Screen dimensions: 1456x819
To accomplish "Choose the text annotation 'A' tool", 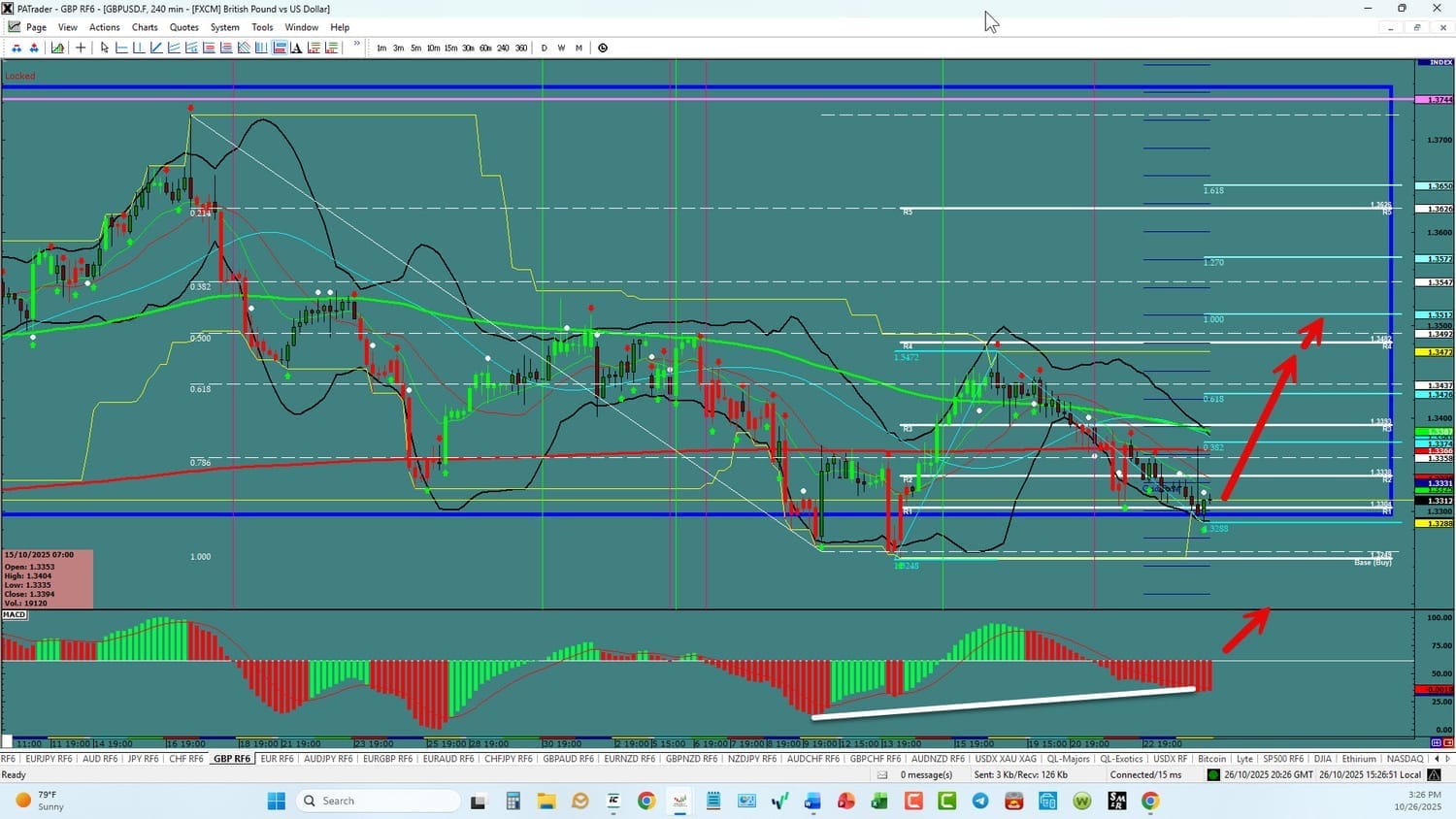I will (x=296, y=48).
